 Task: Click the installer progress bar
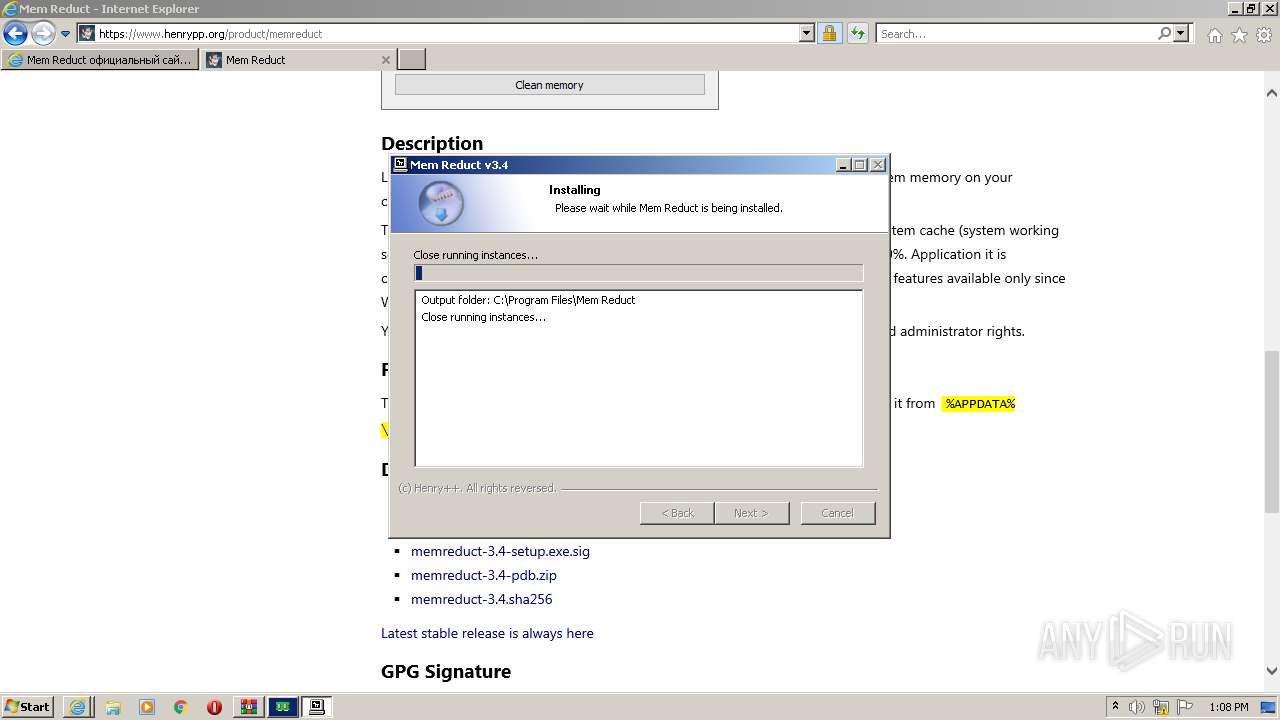click(x=638, y=273)
